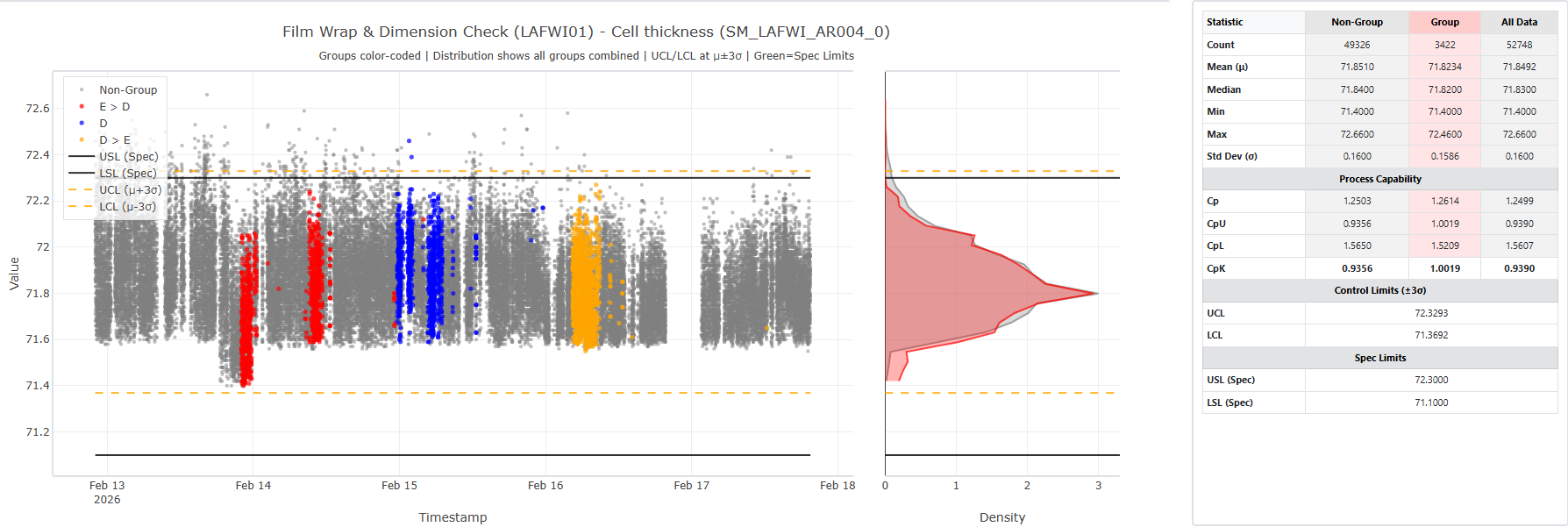Click the peak of the density distribution
Image resolution: width=1568 pixels, height=527 pixels.
(1096, 293)
